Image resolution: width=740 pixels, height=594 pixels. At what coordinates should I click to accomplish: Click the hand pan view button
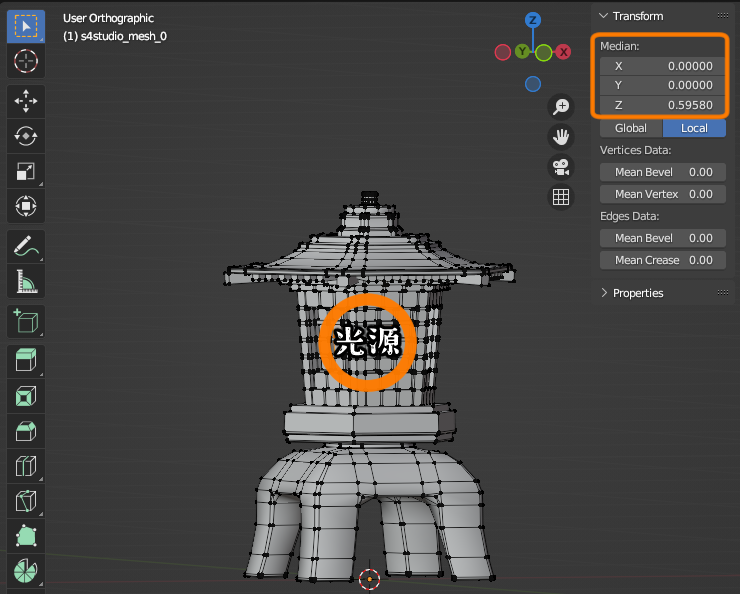pos(561,137)
